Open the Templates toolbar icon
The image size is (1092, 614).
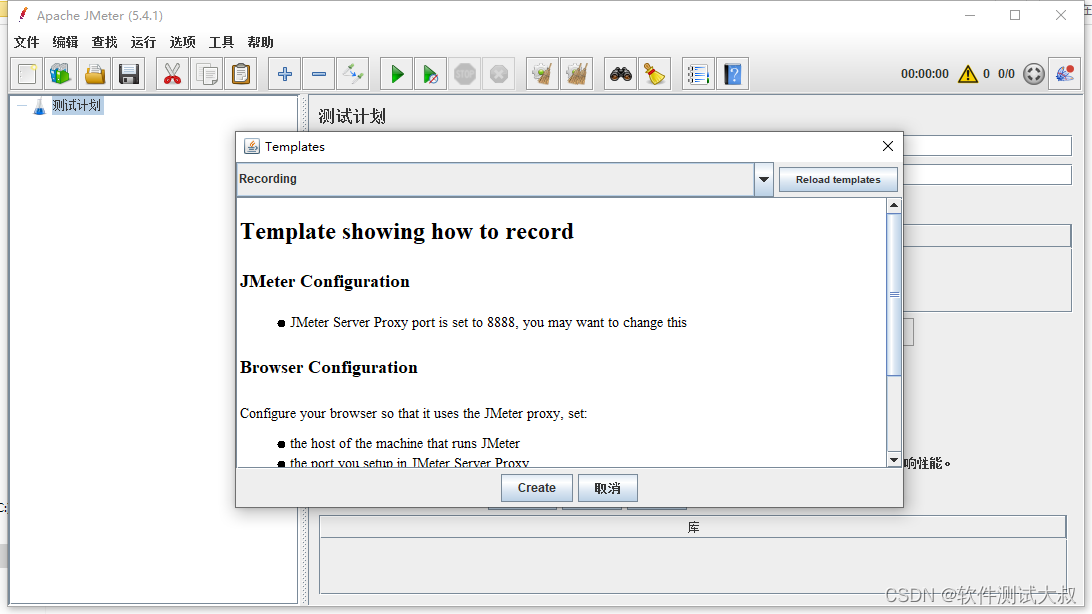coord(61,74)
